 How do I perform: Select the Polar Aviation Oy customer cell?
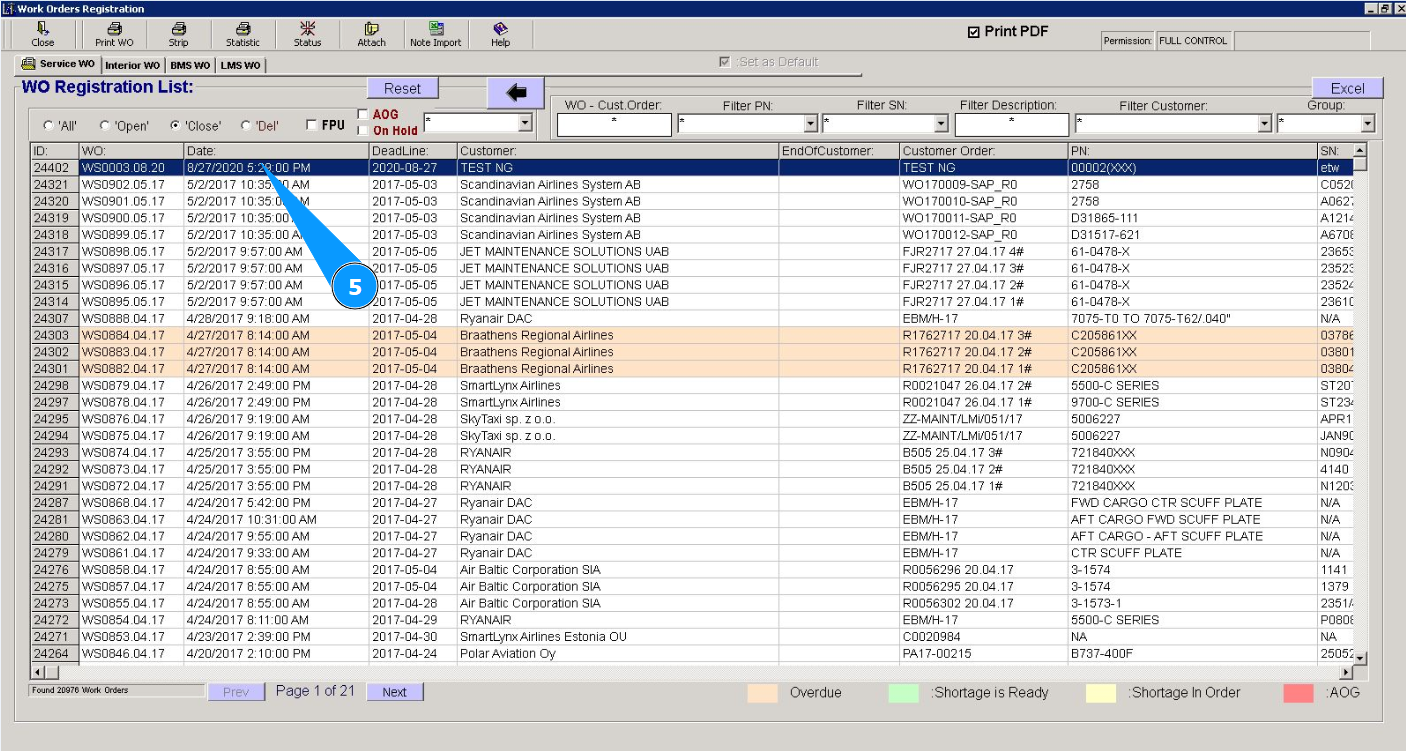[618, 654]
